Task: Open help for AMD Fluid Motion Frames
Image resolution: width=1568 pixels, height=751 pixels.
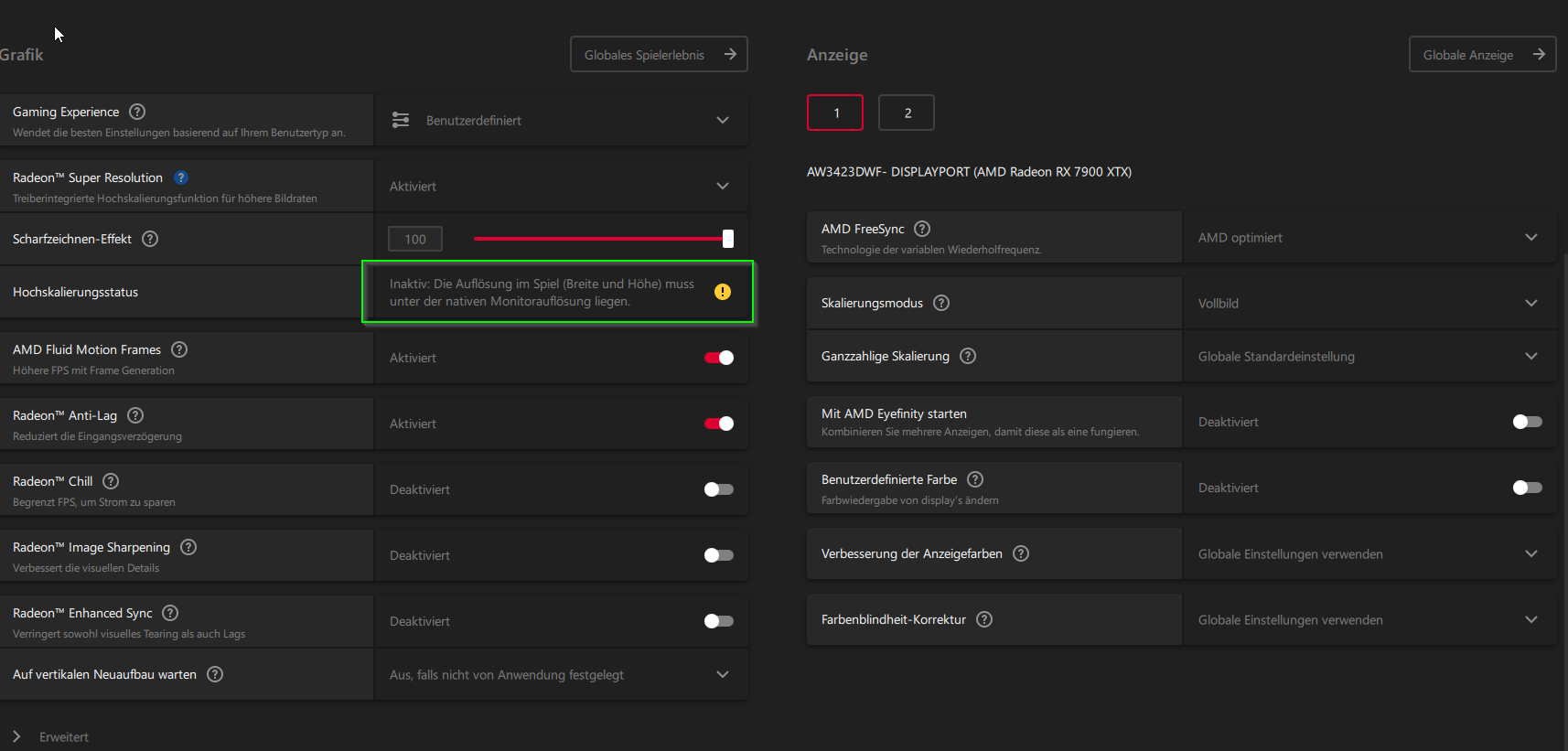Action: [x=179, y=349]
